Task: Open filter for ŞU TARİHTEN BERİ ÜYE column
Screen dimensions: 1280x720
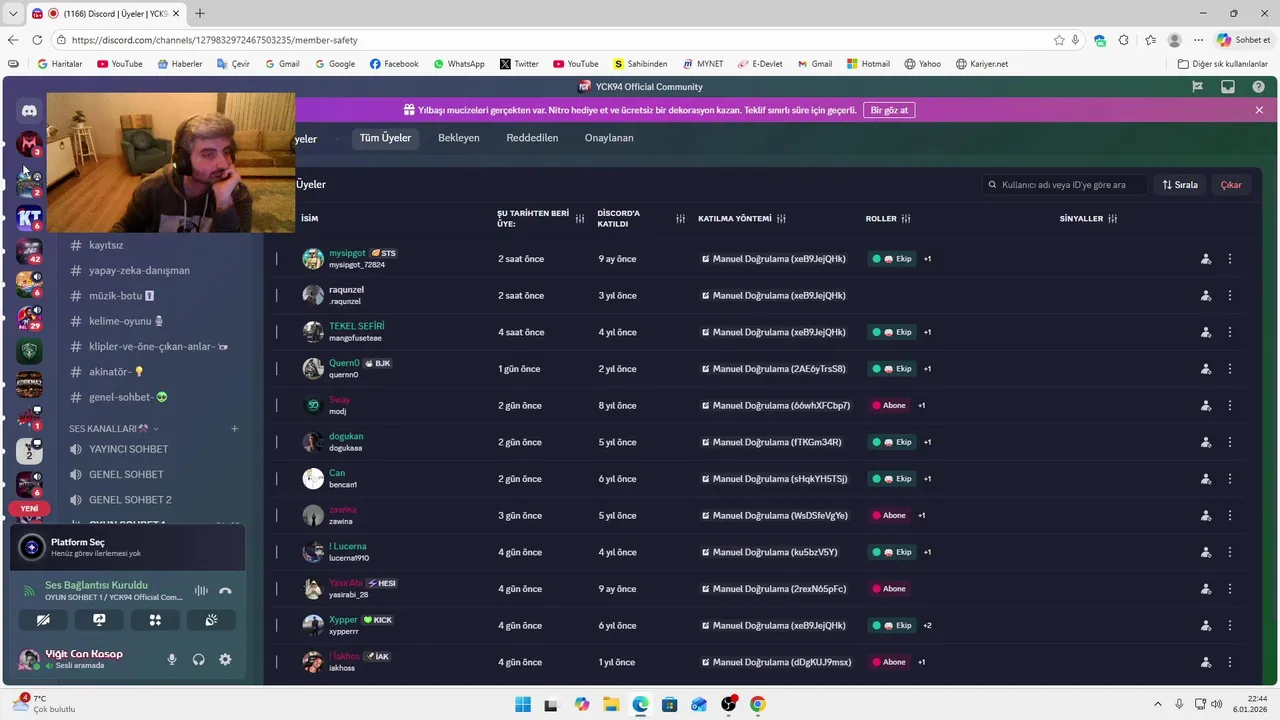Action: [x=580, y=218]
